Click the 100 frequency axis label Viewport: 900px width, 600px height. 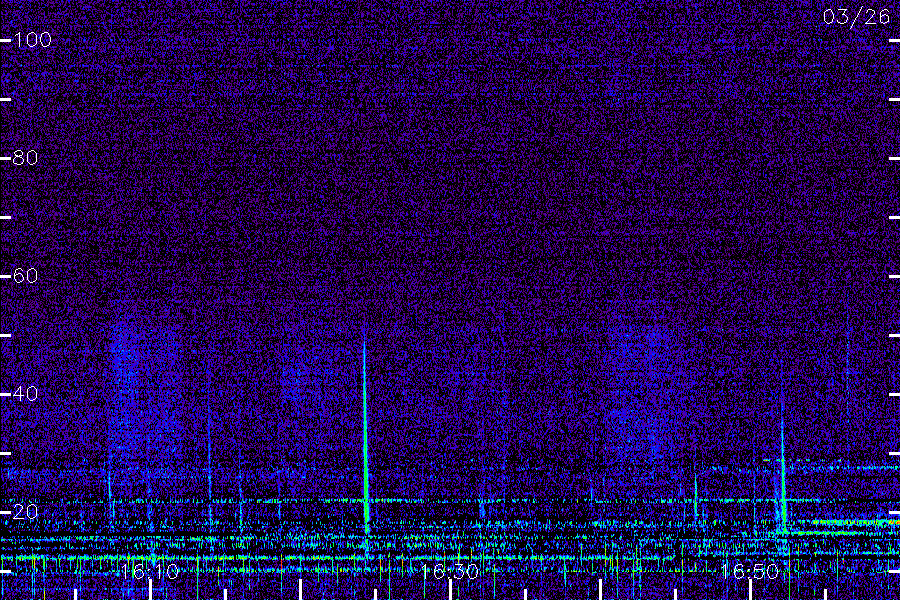pos(32,40)
